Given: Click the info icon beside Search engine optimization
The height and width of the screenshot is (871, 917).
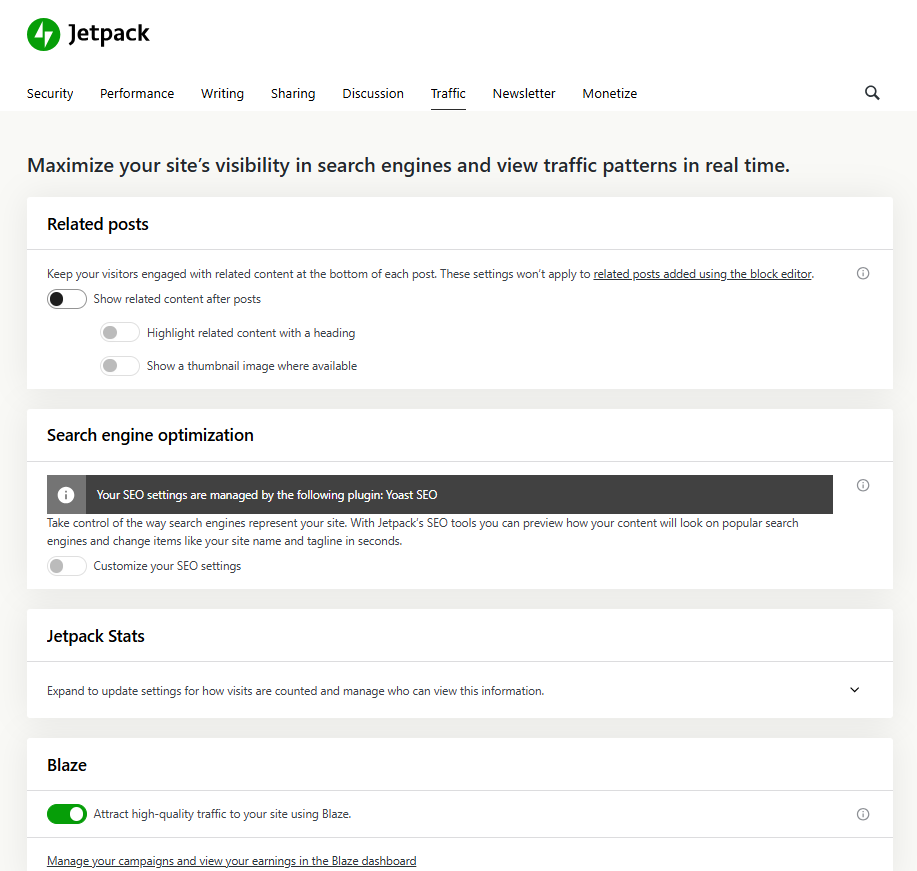Looking at the screenshot, I should coord(862,485).
